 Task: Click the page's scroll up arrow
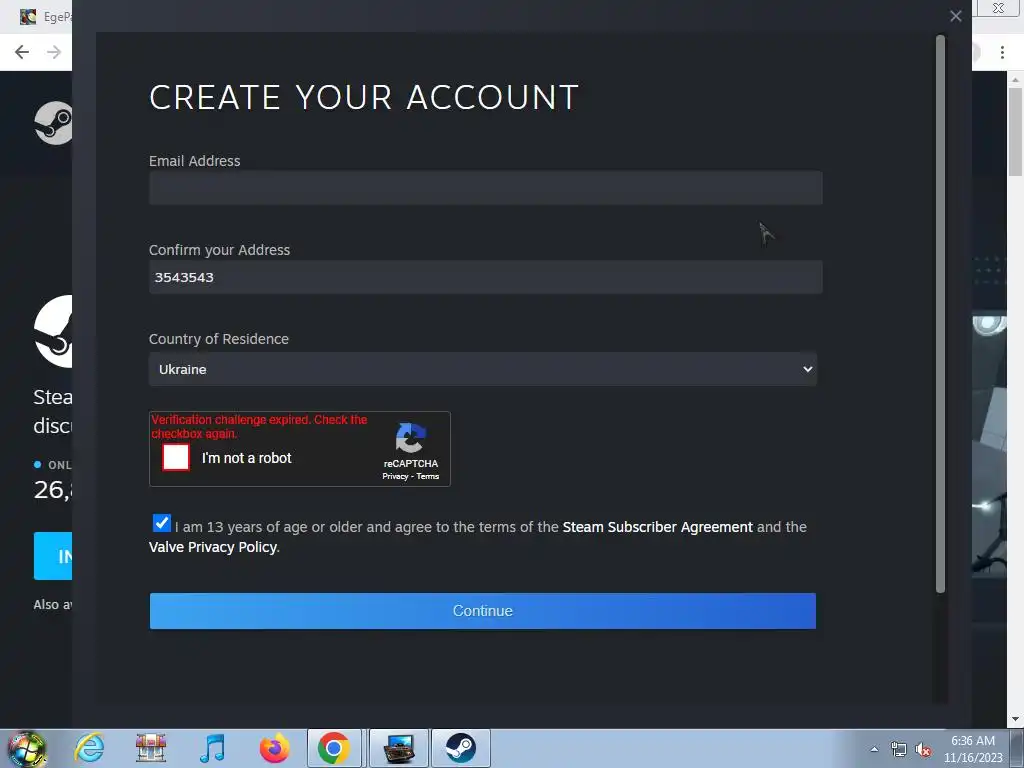point(1015,80)
